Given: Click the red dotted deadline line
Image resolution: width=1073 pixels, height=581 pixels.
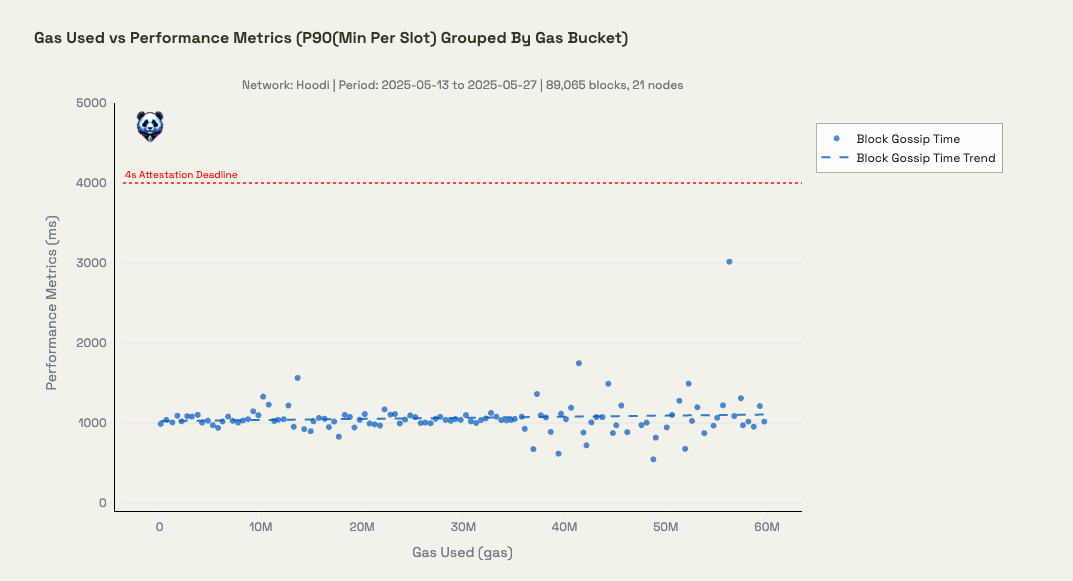Looking at the screenshot, I should pos(500,183).
